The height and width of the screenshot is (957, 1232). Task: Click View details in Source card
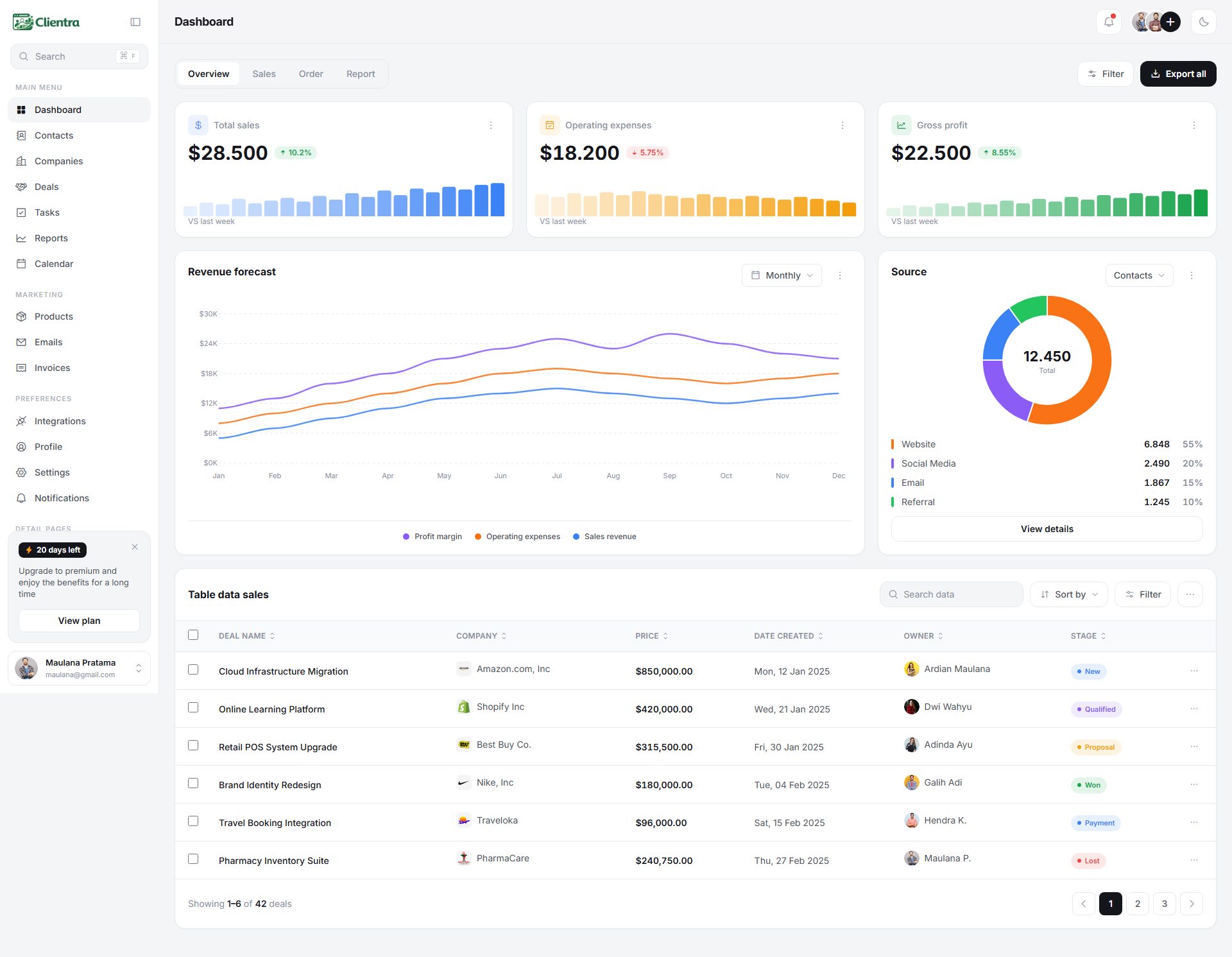(x=1047, y=529)
